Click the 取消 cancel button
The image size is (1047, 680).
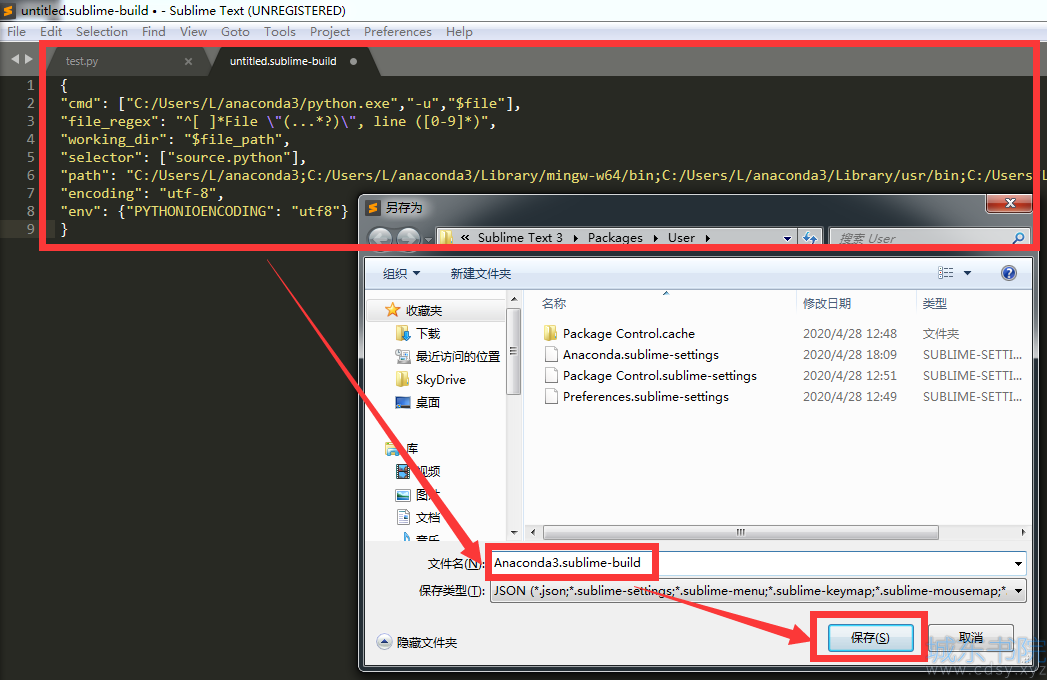[x=971, y=638]
